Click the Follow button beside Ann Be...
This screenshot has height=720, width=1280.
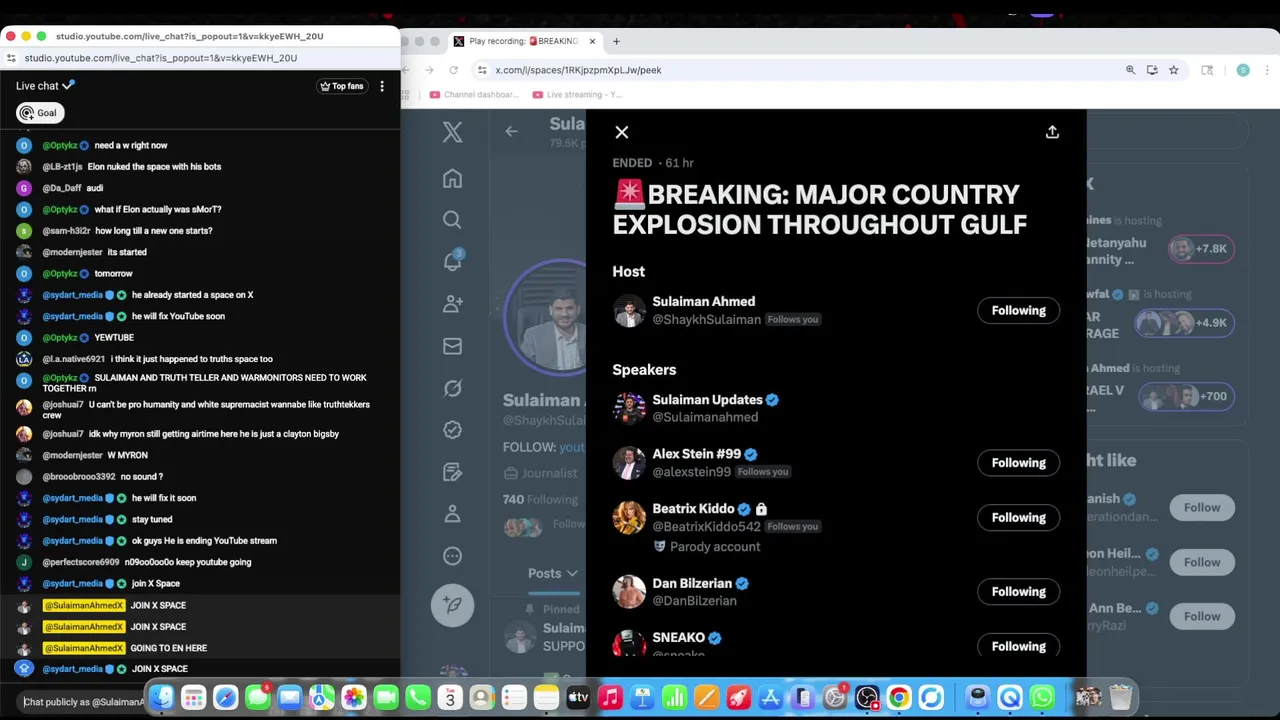click(1202, 616)
